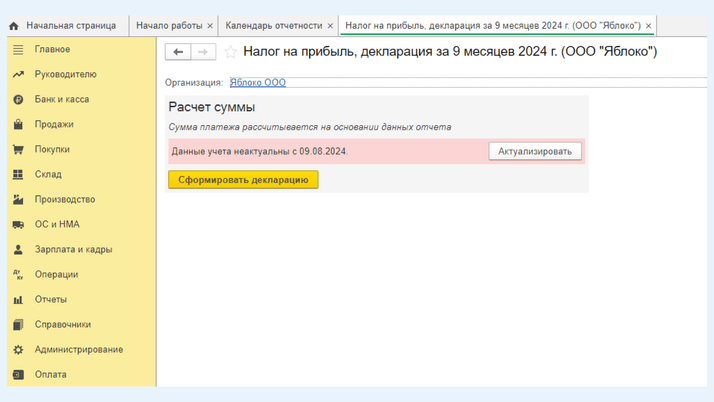Click the Зарплата и кадры person icon
This screenshot has height=402, width=714.
click(18, 249)
